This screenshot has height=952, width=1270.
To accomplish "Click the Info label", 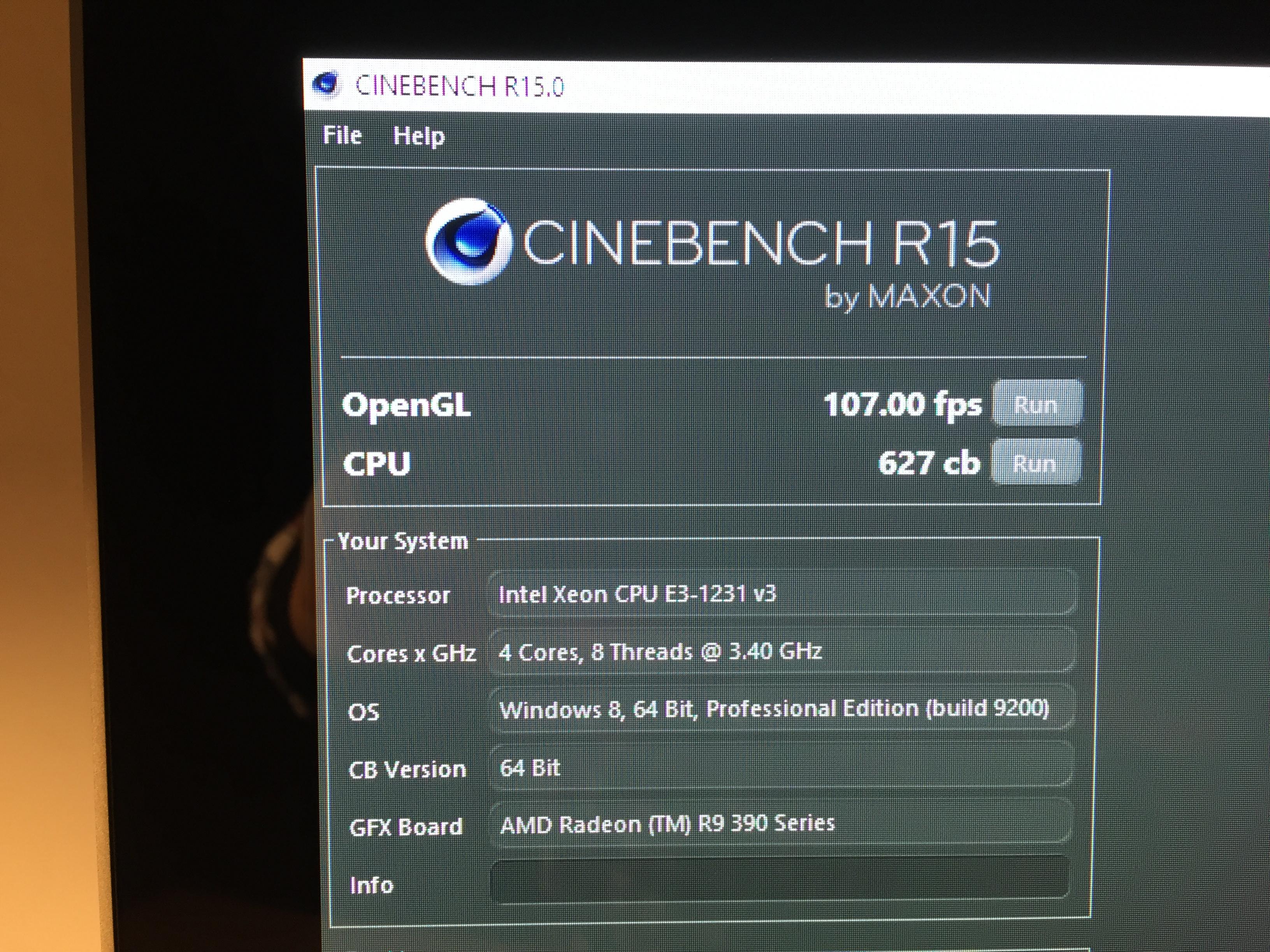I will 371,885.
